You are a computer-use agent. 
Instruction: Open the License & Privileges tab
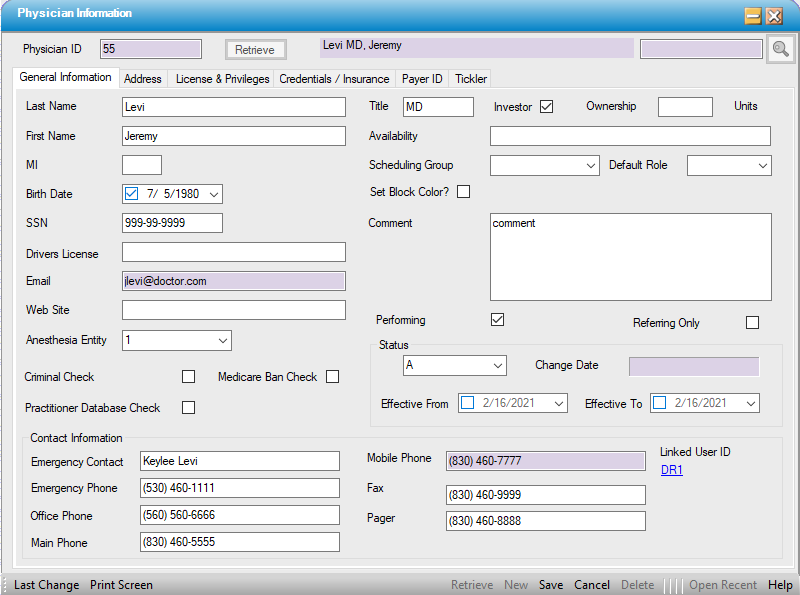(222, 79)
